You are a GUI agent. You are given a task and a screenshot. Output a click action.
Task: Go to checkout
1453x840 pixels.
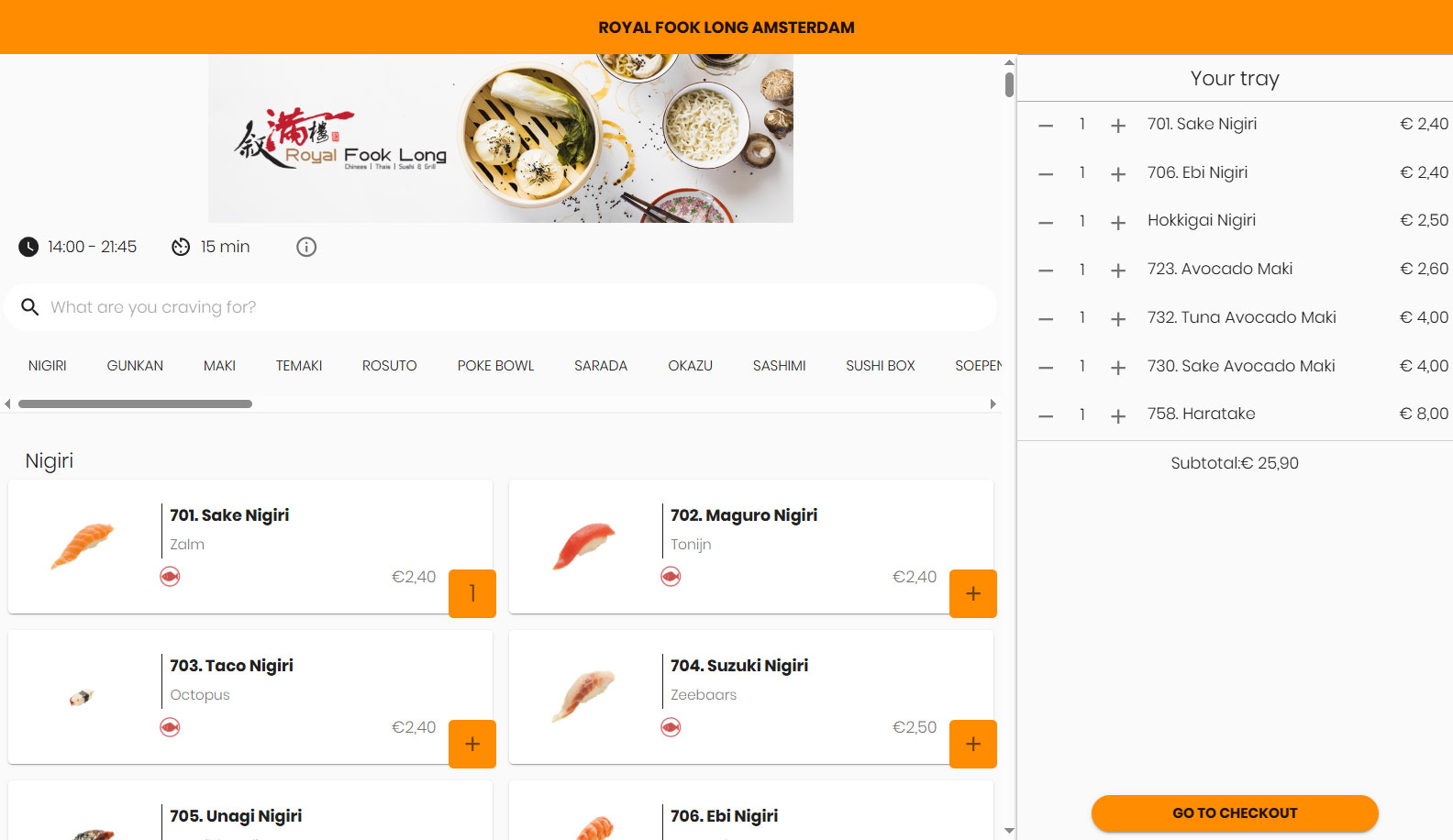(x=1235, y=813)
